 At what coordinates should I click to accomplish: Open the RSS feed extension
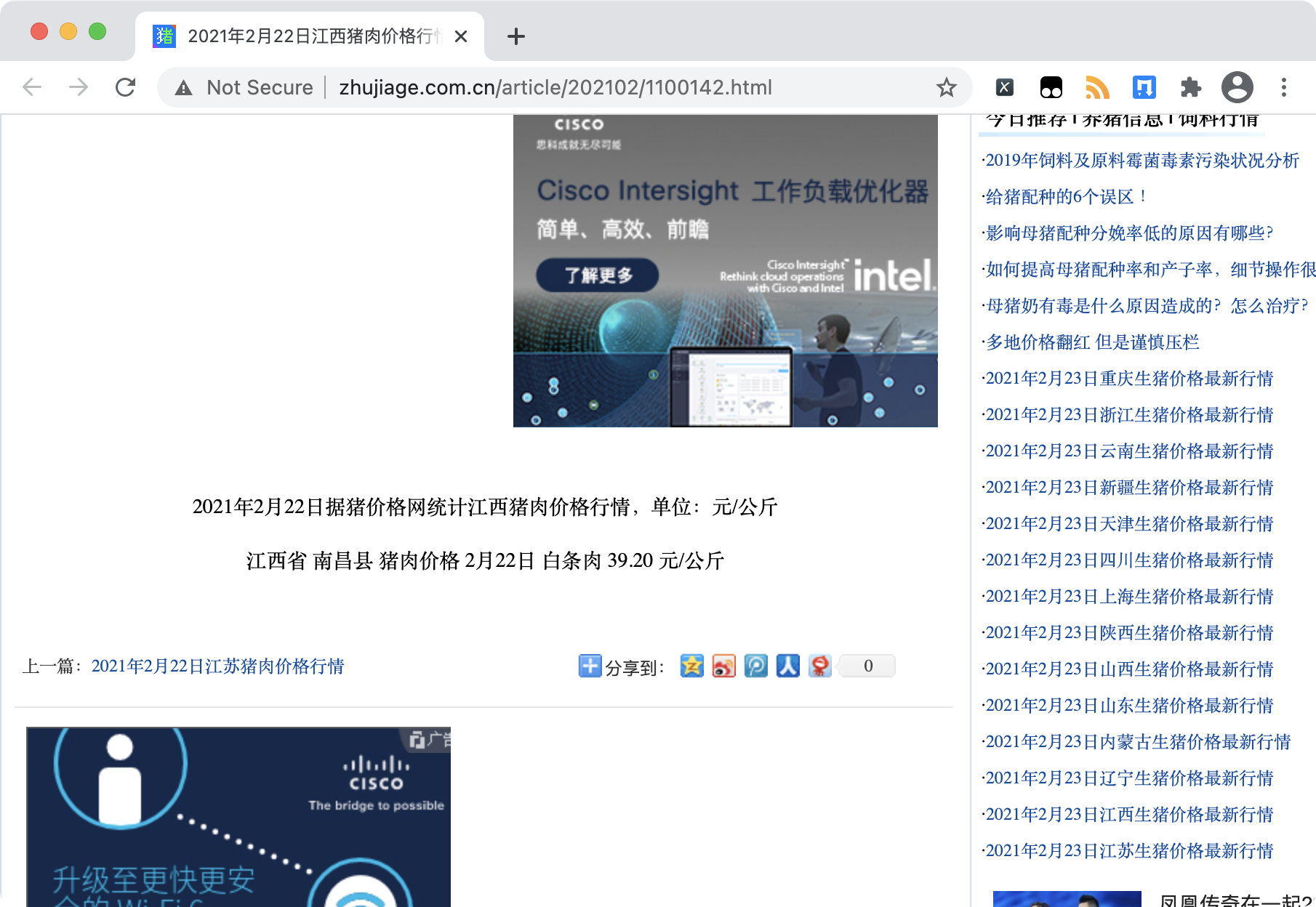pos(1097,88)
